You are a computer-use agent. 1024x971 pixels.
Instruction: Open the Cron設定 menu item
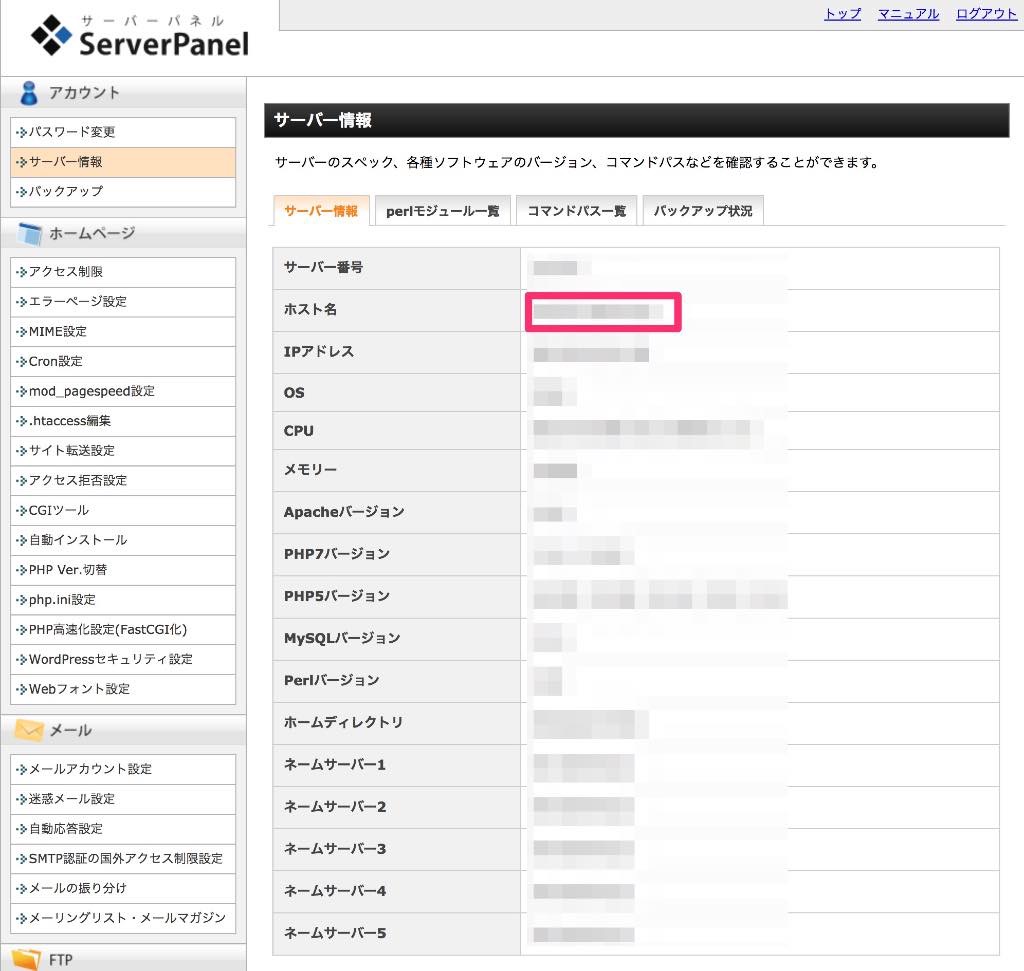coord(56,361)
